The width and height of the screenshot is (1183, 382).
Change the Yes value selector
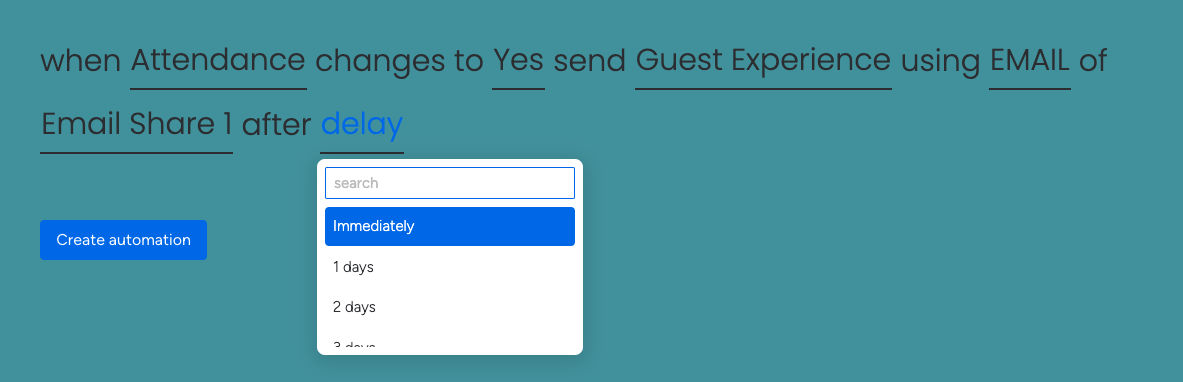point(518,60)
